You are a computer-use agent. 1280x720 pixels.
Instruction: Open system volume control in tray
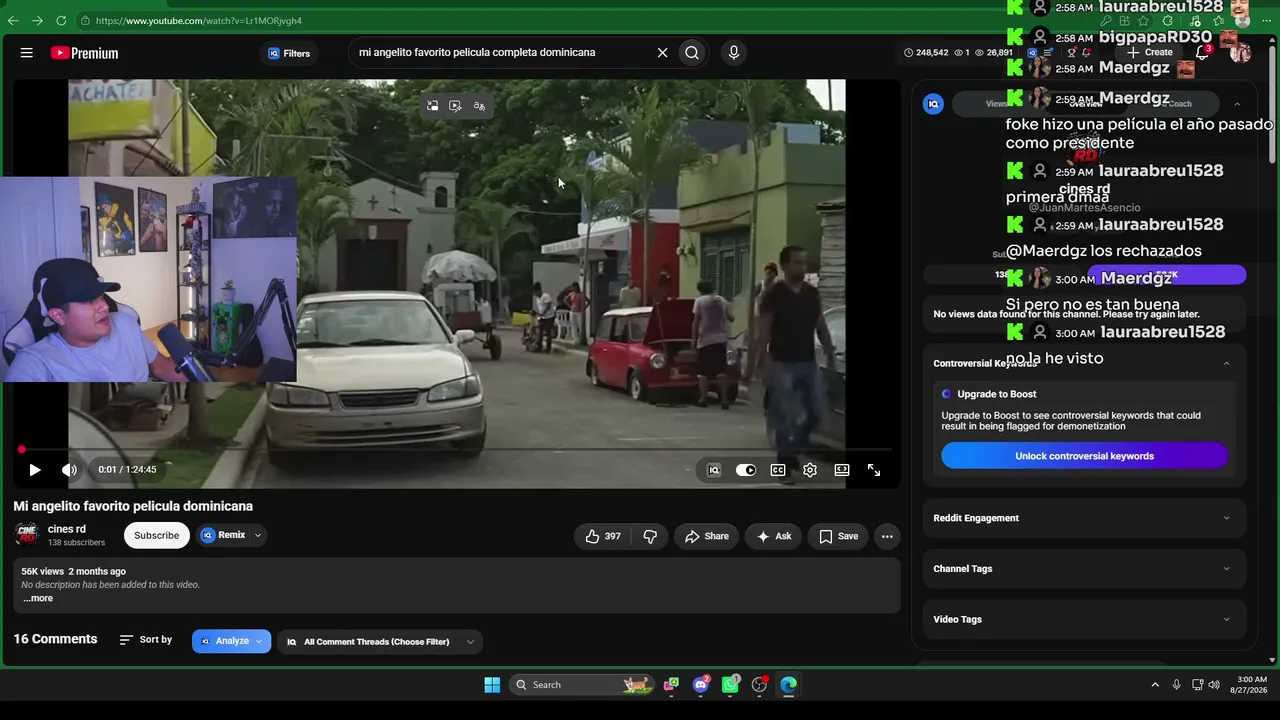1214,685
